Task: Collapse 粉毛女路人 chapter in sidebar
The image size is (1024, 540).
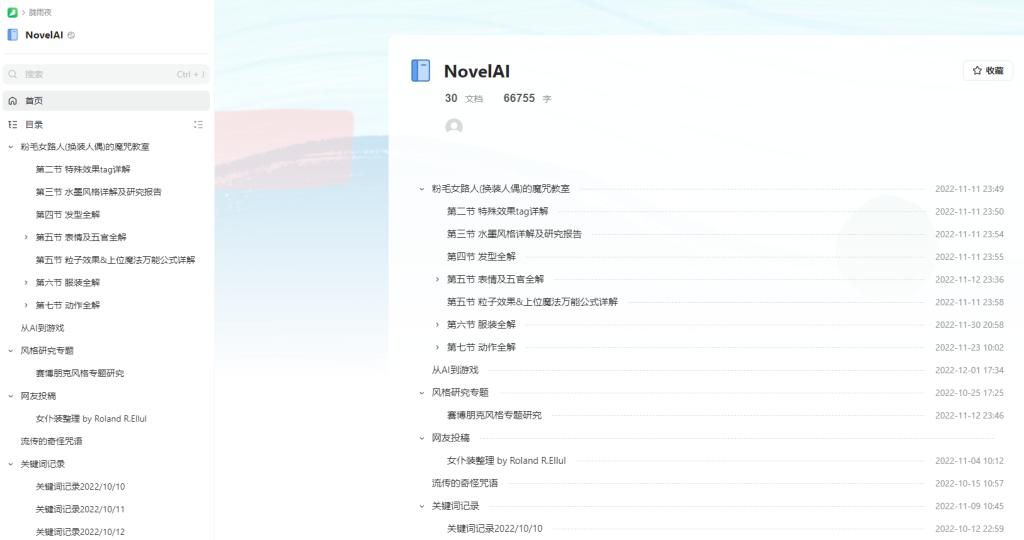Action: [10, 148]
